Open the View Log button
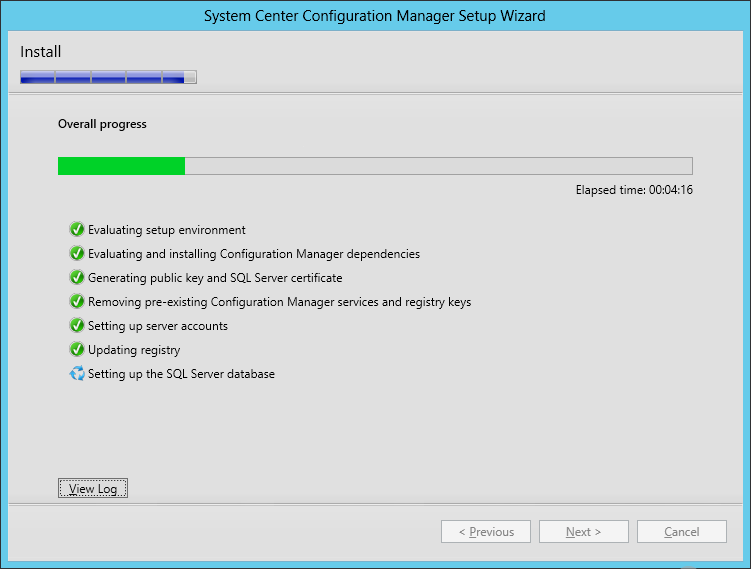 tap(93, 488)
